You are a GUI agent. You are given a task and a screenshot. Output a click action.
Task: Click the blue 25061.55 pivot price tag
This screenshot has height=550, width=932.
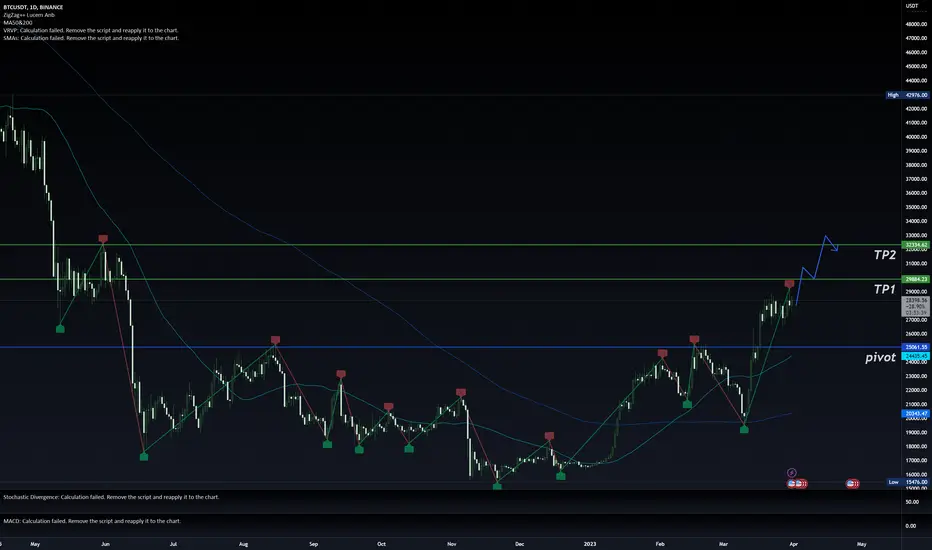point(915,347)
